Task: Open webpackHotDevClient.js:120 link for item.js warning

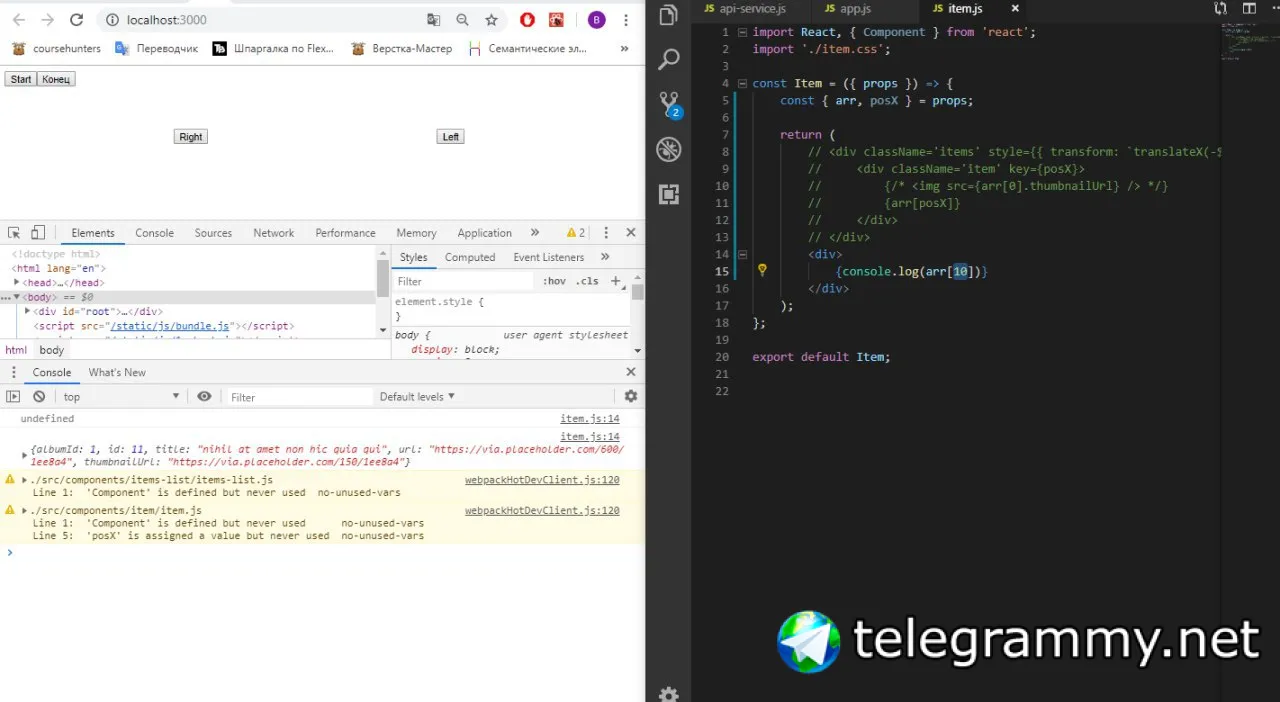Action: click(x=542, y=510)
